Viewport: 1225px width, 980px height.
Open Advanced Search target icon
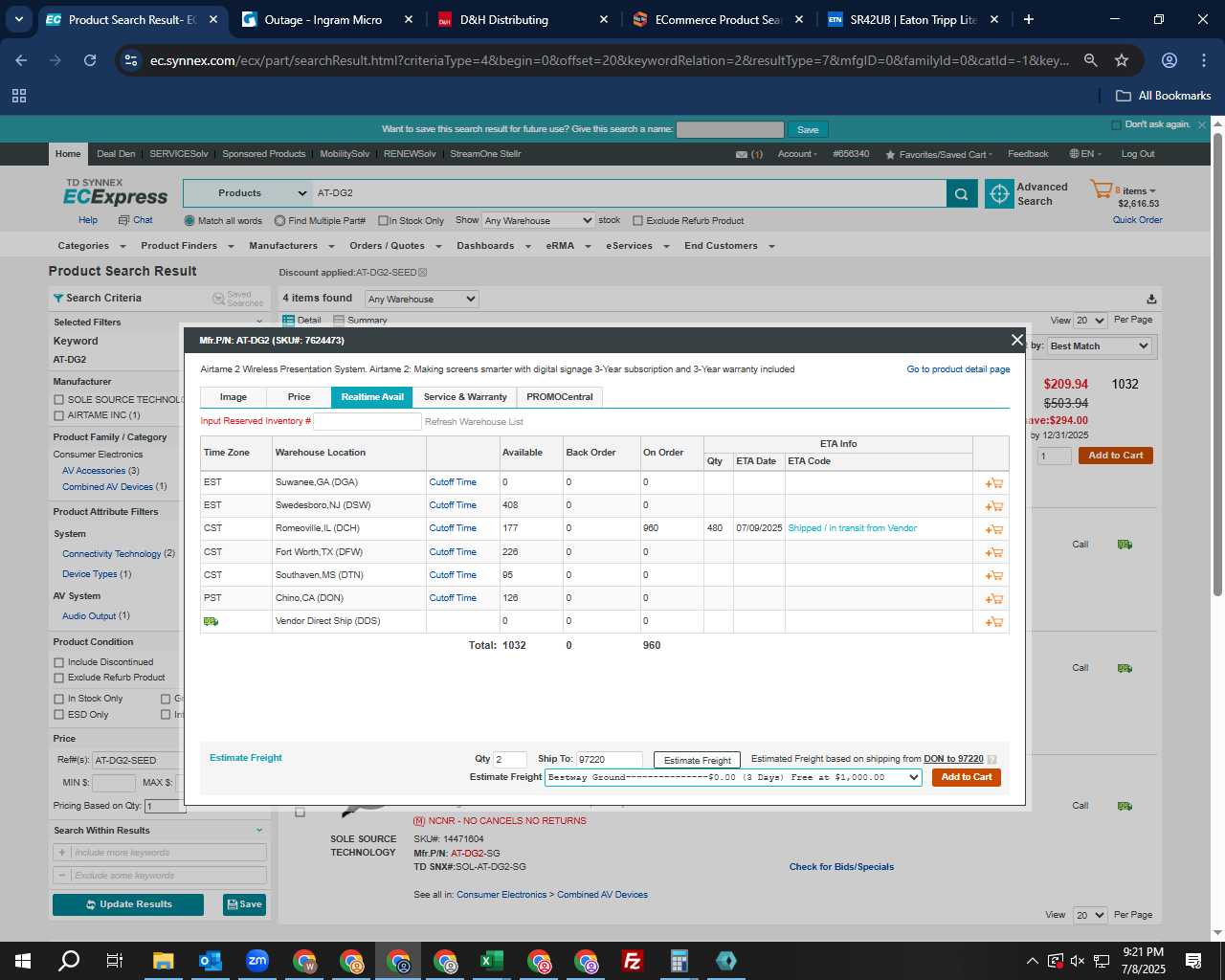point(999,193)
